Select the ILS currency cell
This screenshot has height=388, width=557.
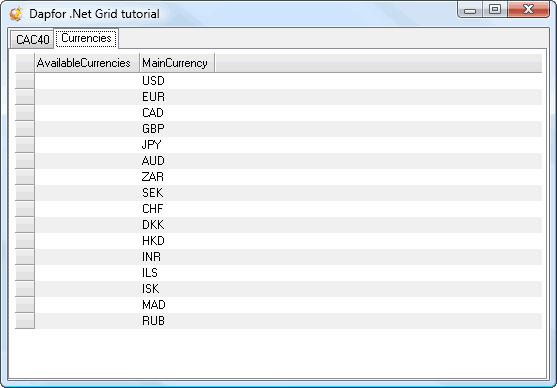click(x=177, y=273)
